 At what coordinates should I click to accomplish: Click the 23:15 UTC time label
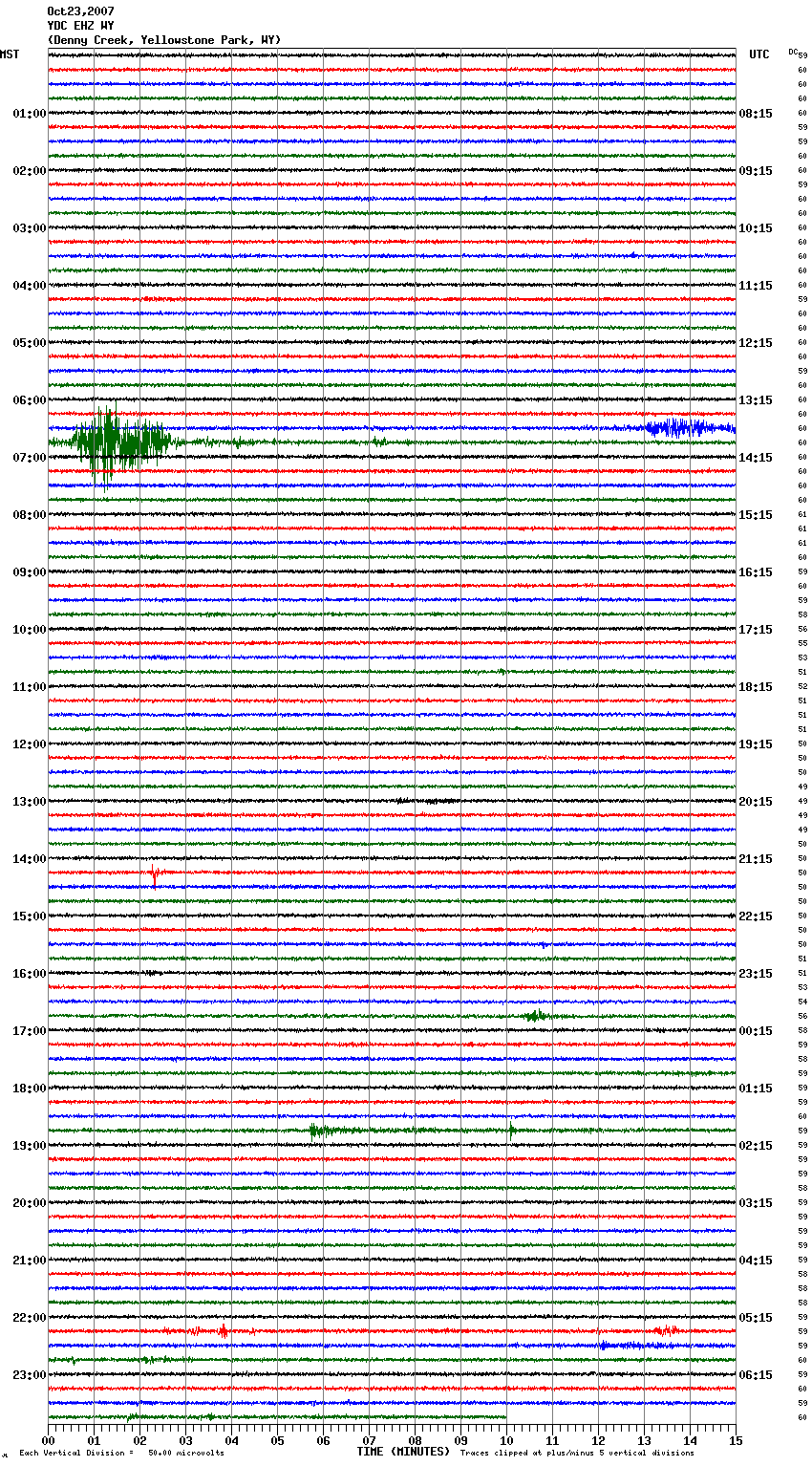pyautogui.click(x=756, y=974)
